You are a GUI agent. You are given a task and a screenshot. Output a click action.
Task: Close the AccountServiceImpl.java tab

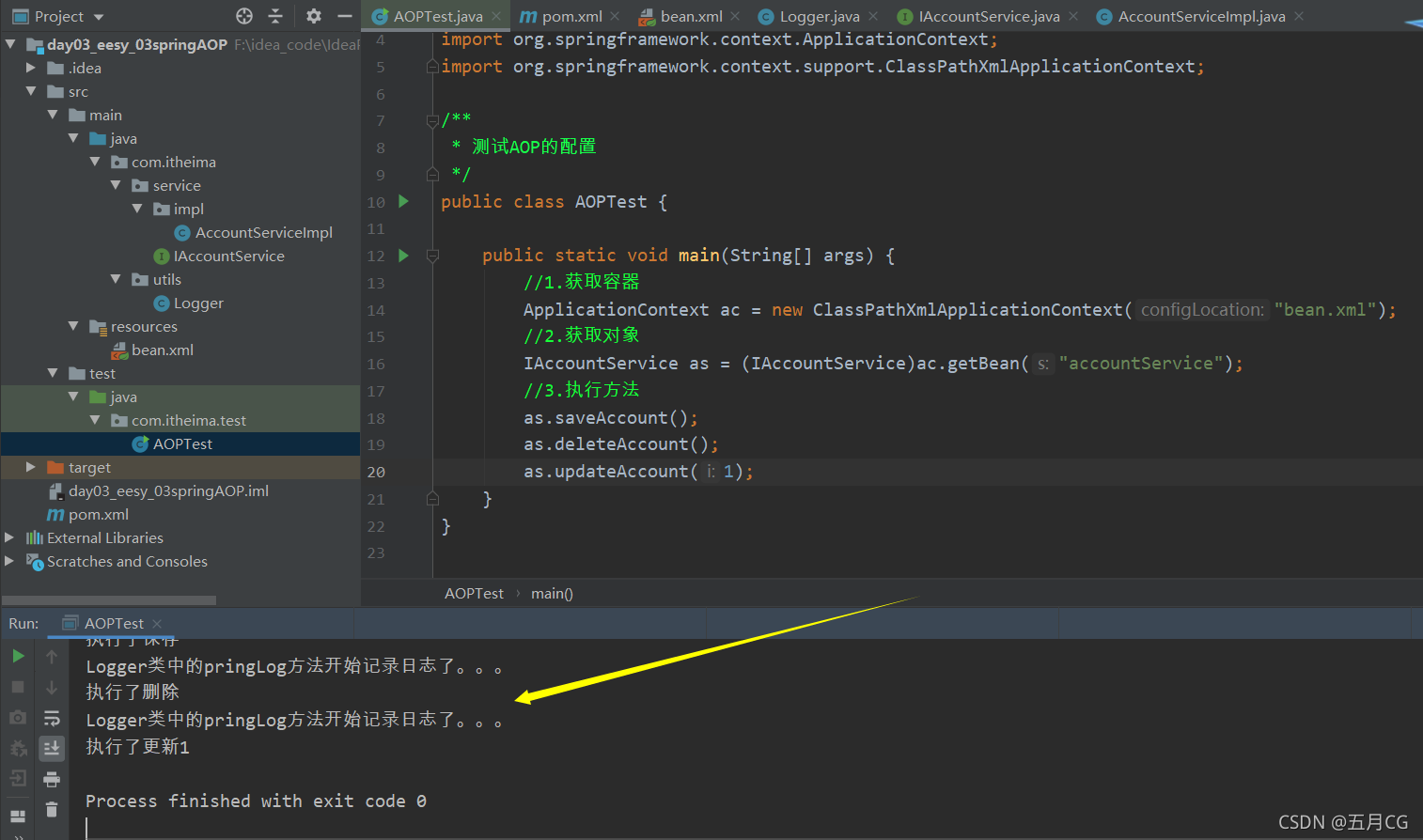[1299, 16]
